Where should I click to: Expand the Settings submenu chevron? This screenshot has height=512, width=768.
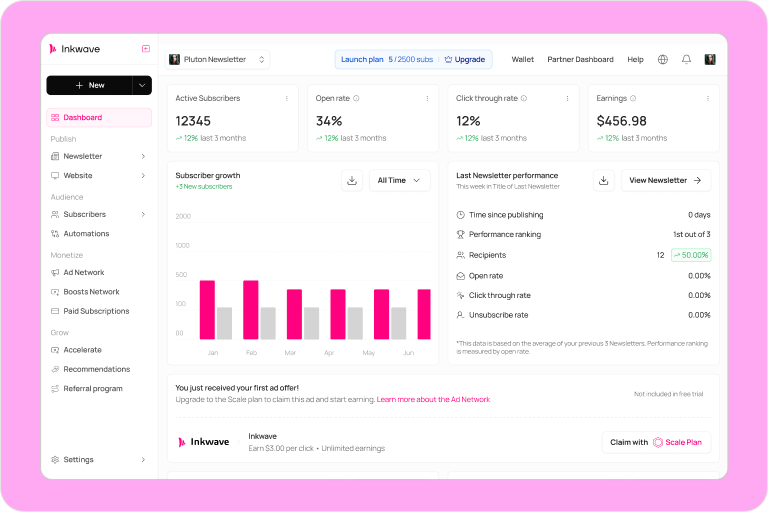coord(143,460)
